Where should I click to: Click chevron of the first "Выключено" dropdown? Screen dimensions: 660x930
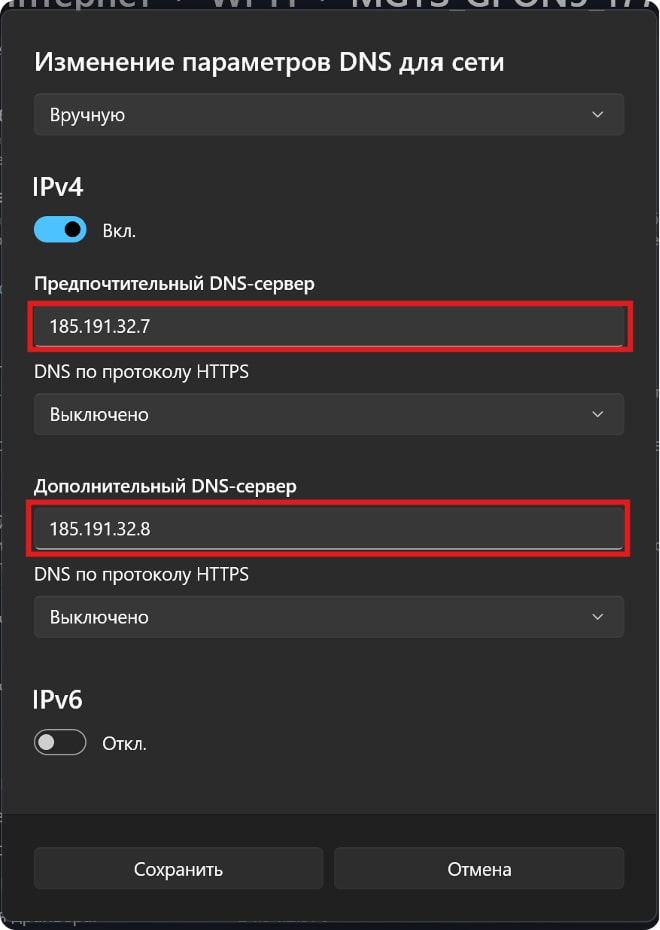[597, 414]
